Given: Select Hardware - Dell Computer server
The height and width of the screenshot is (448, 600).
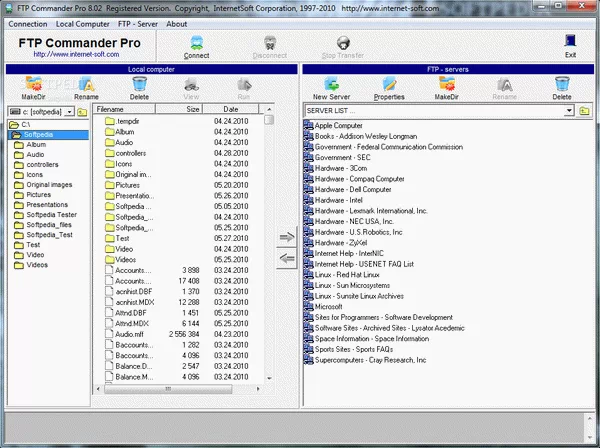Looking at the screenshot, I should (x=353, y=189).
